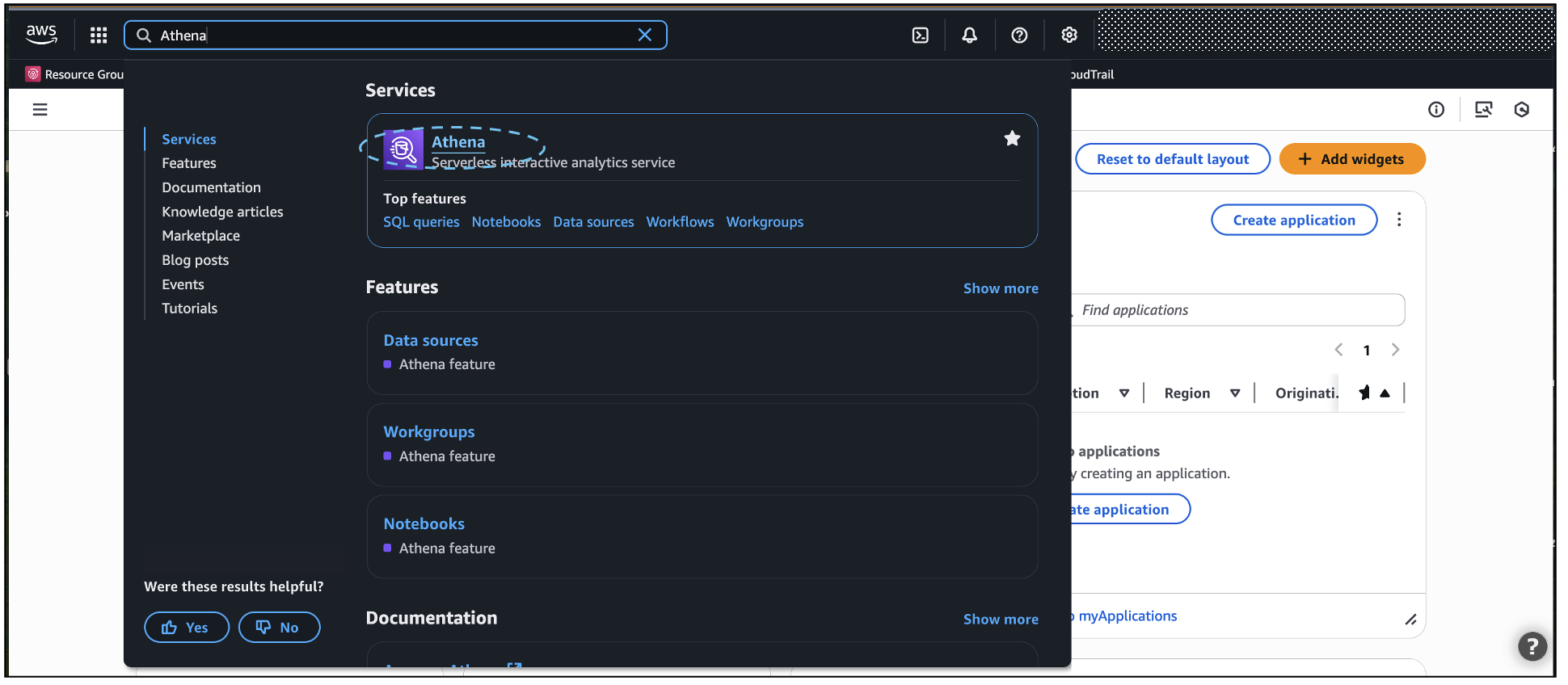Viewport: 1568px width, 685px height.
Task: Click the AWS logo home icon
Action: click(x=41, y=34)
